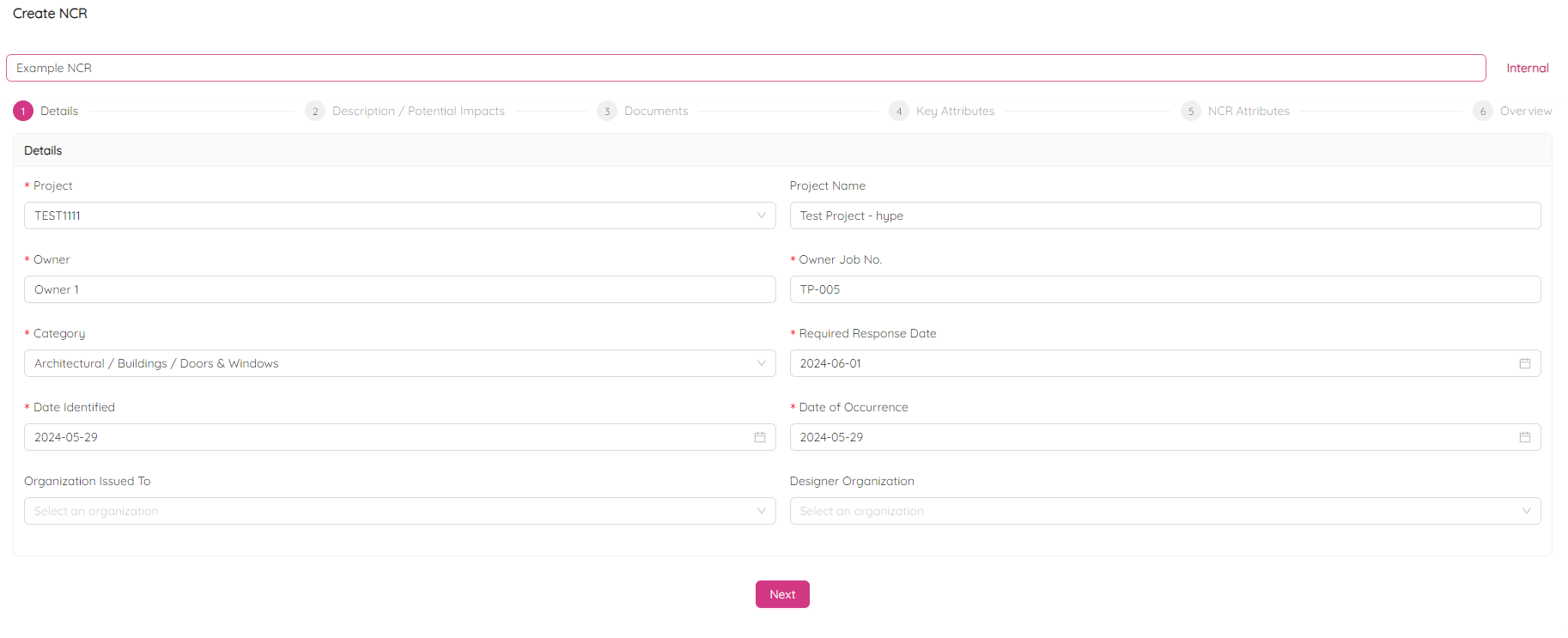Click the Owner text field
Viewport: 1568px width, 638px height.
(399, 289)
